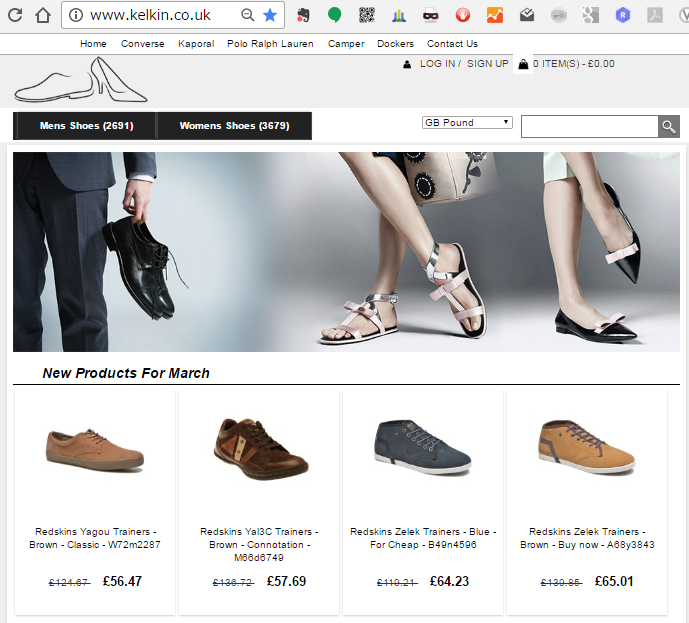Open the Converse menu item

142,44
